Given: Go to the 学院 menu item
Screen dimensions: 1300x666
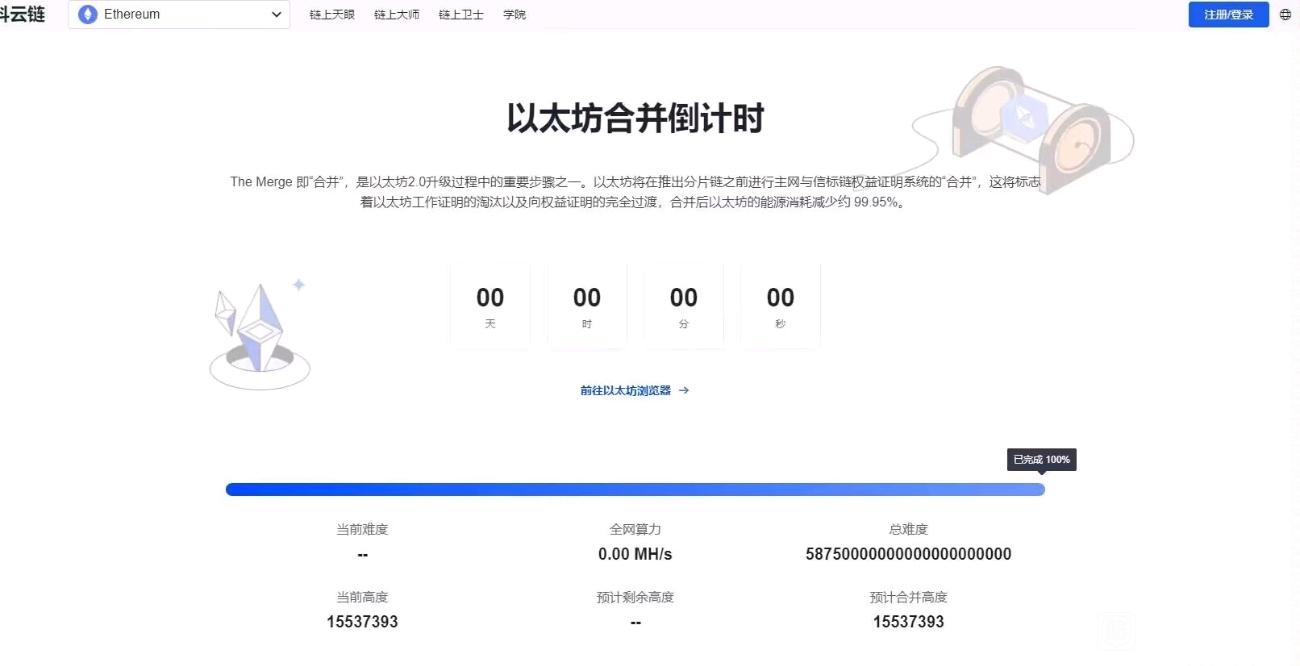Looking at the screenshot, I should coord(514,15).
